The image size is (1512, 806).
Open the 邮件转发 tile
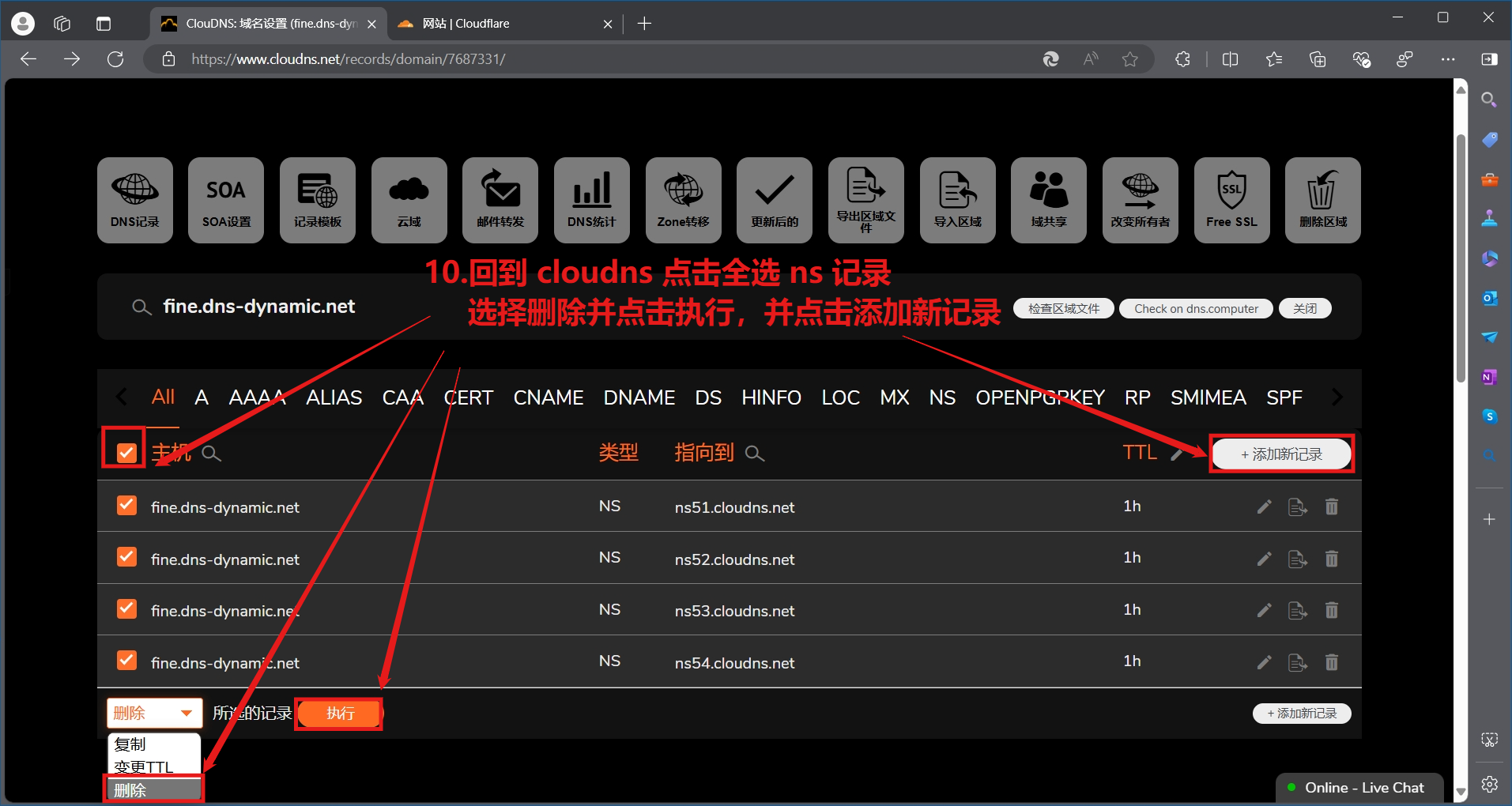(x=500, y=200)
